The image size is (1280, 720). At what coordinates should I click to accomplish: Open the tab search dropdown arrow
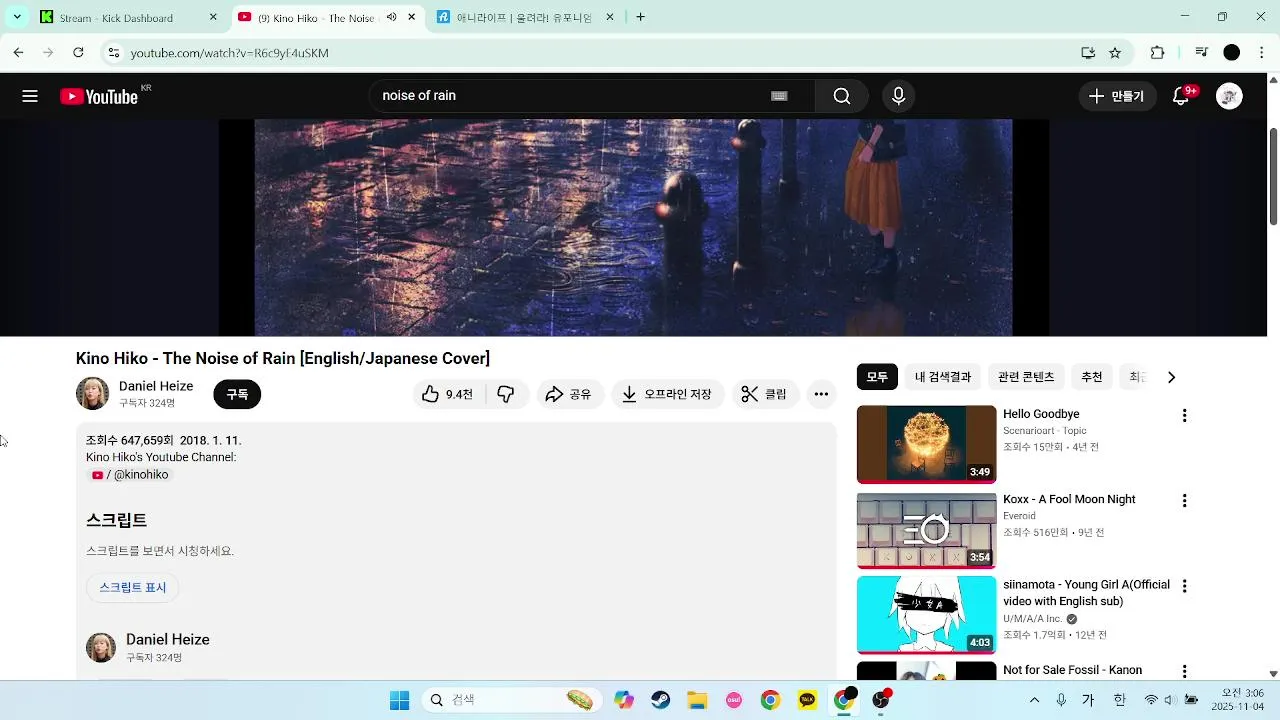(17, 17)
